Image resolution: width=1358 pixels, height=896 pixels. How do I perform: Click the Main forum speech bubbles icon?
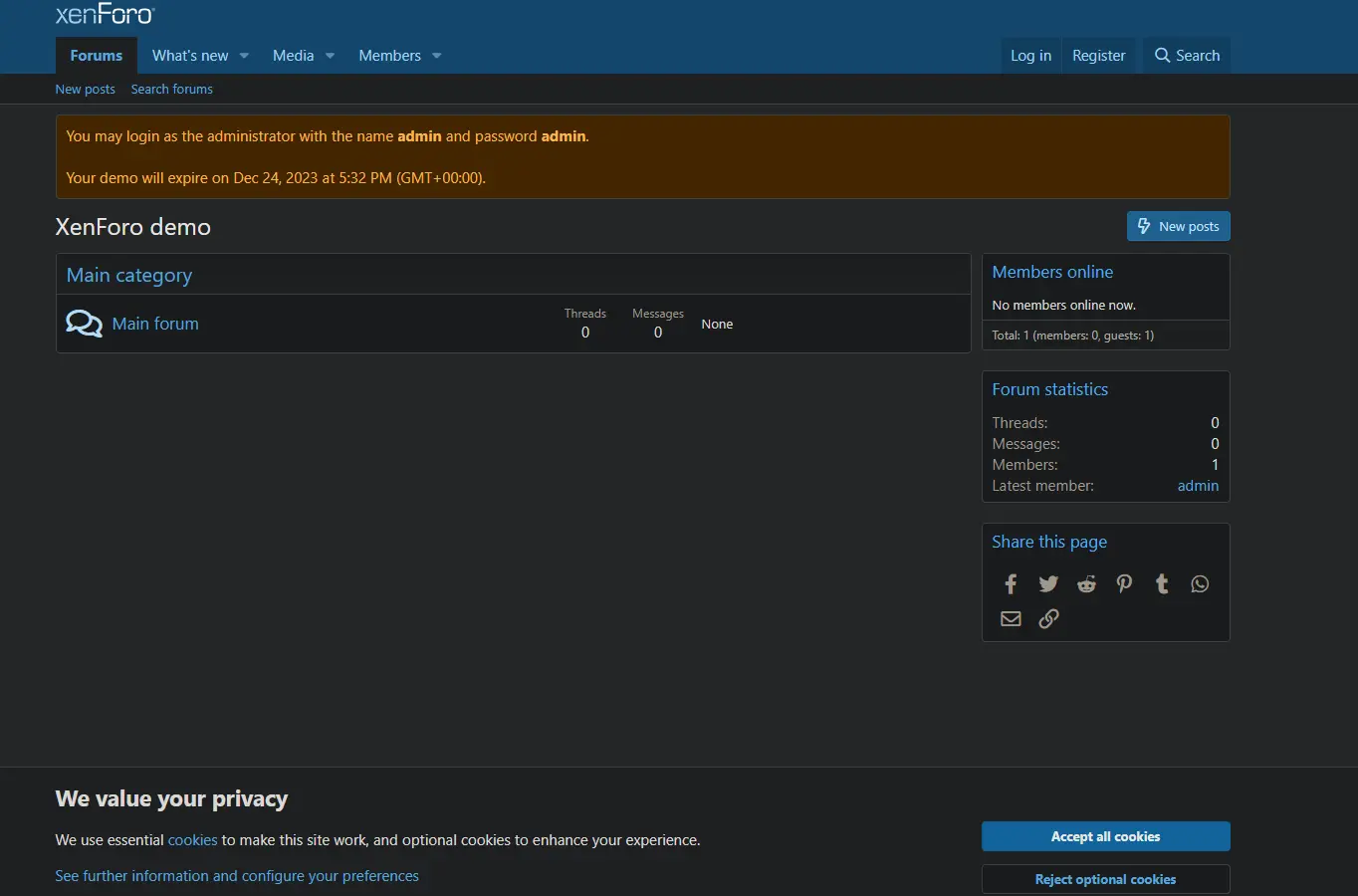click(84, 324)
